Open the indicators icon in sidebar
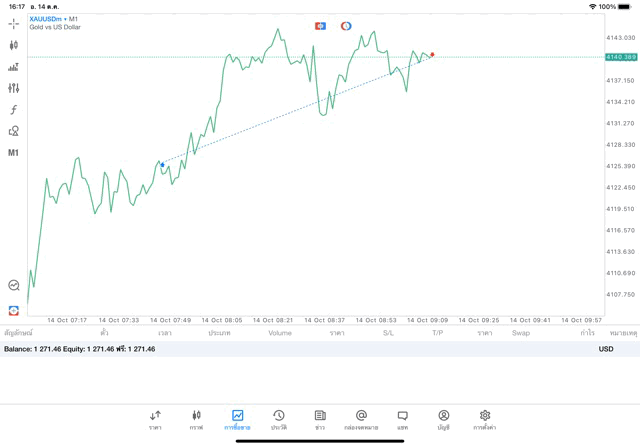 (13, 67)
